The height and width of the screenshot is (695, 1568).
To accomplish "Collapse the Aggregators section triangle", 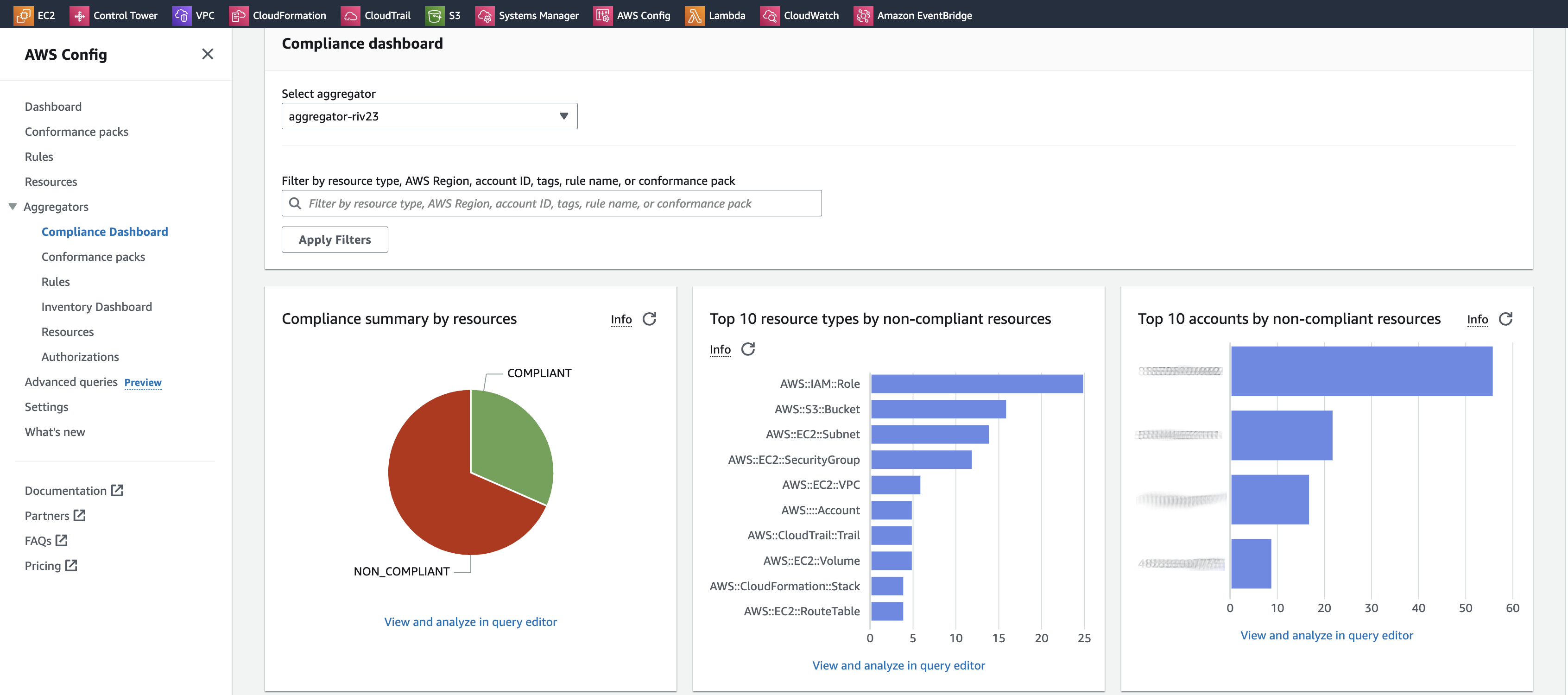I will tap(13, 206).
